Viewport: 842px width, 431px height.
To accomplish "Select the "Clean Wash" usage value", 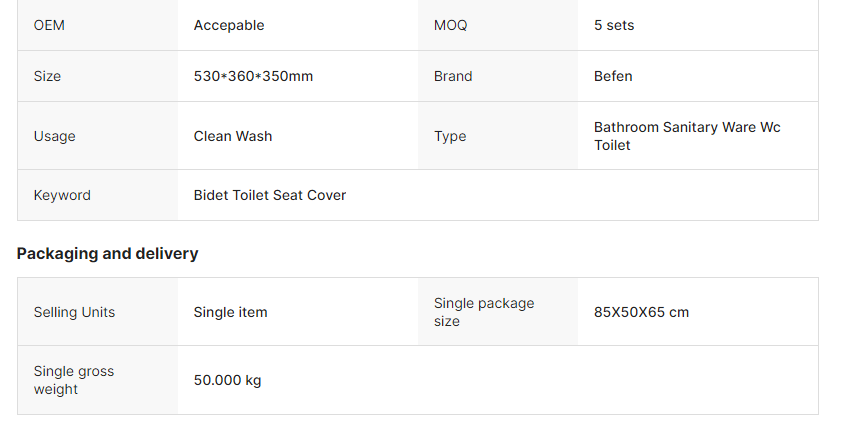I will [x=233, y=136].
